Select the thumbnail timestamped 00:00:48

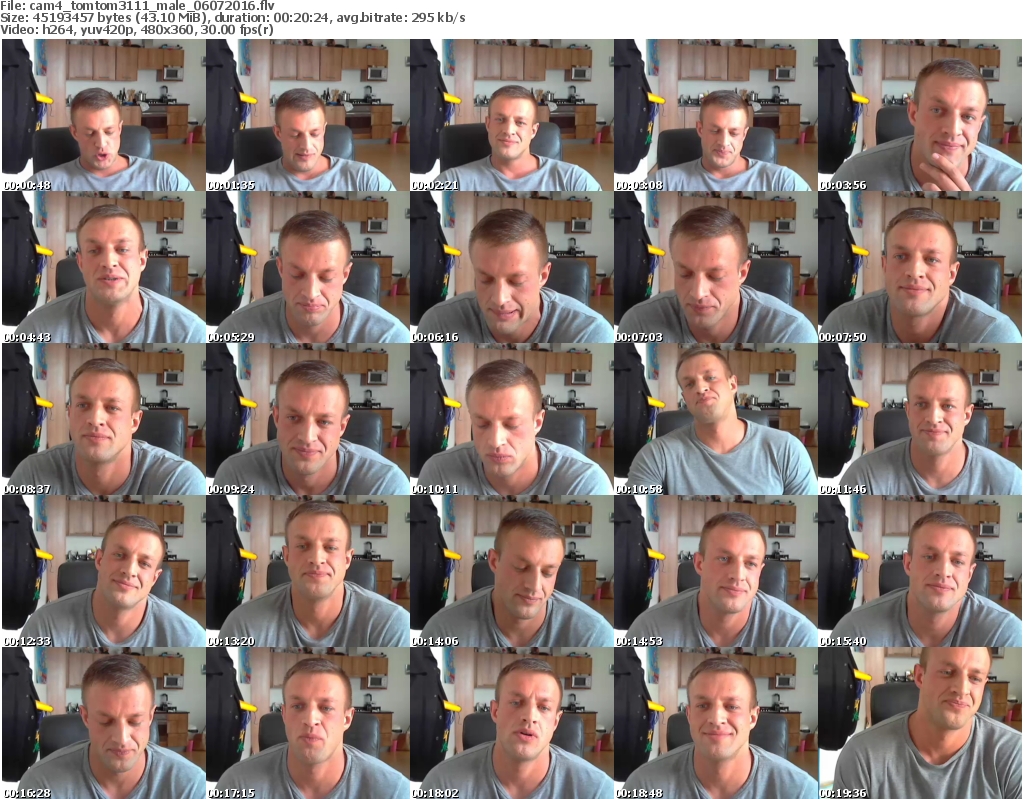tap(103, 115)
